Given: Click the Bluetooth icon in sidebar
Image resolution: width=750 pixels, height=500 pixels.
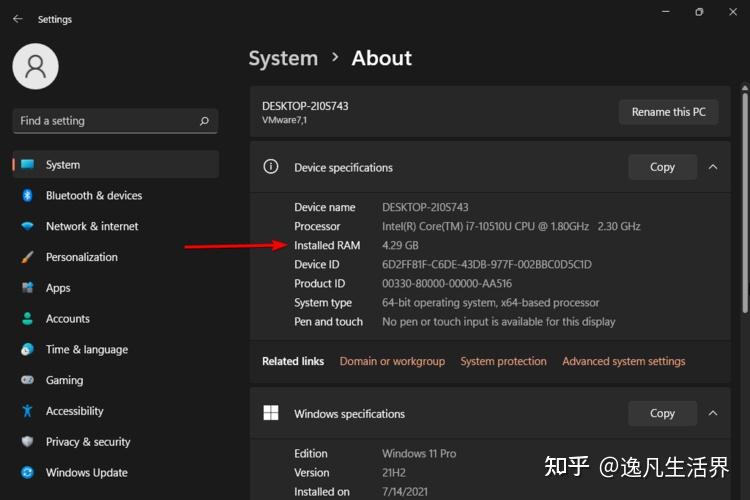Looking at the screenshot, I should [x=27, y=195].
